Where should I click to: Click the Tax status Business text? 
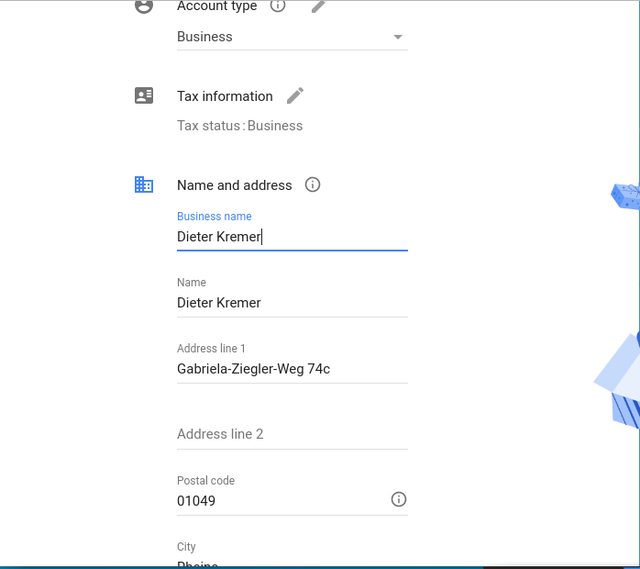(240, 126)
